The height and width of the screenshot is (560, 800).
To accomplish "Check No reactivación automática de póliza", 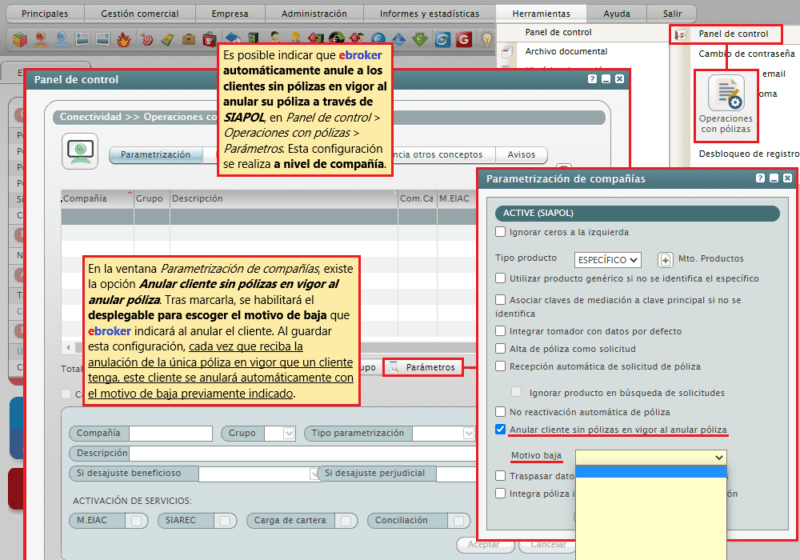I will pyautogui.click(x=501, y=412).
